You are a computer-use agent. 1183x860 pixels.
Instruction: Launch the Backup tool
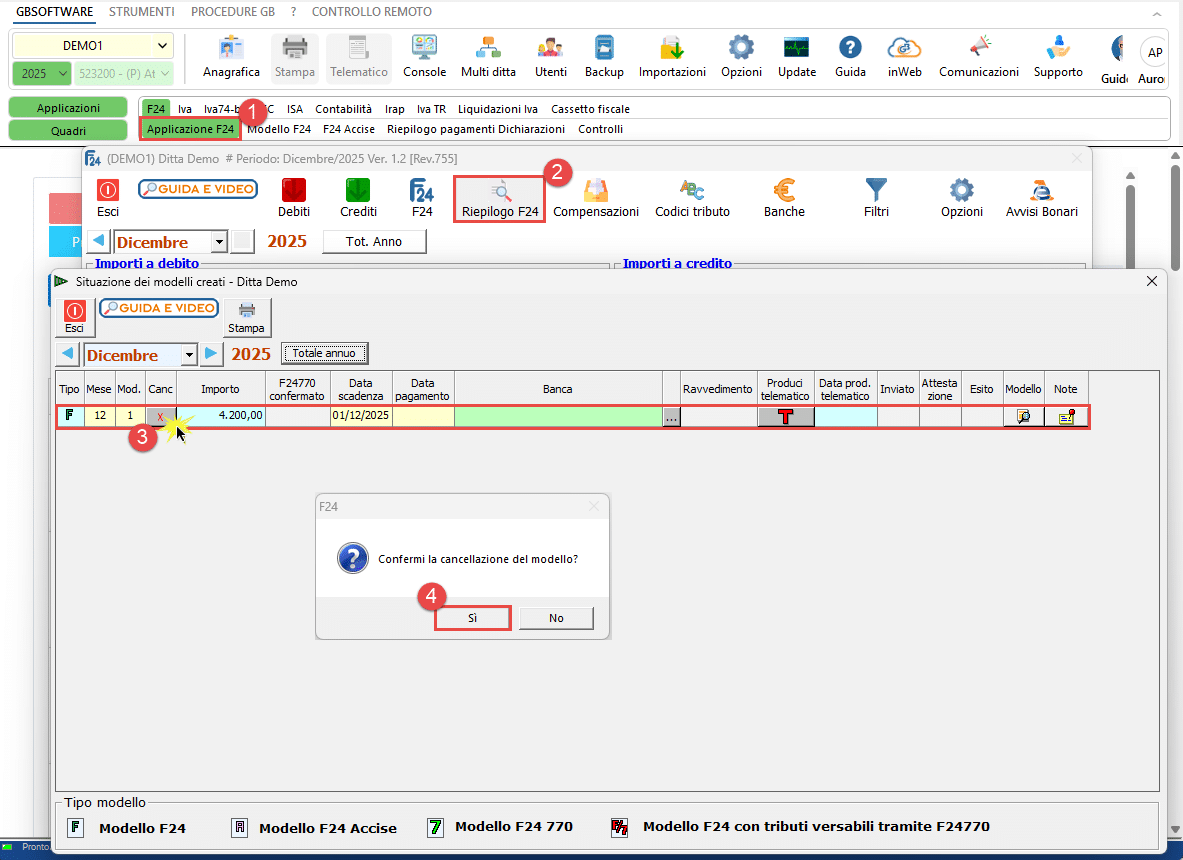pos(604,56)
